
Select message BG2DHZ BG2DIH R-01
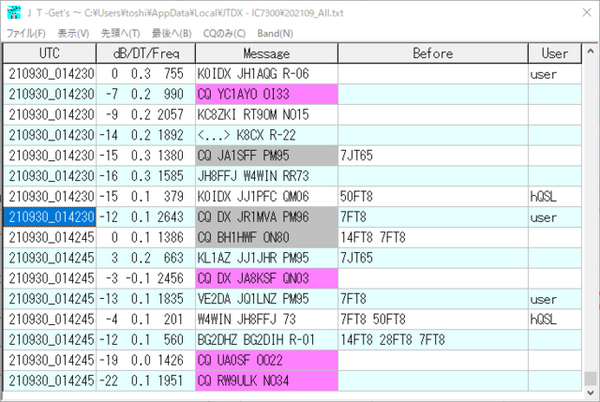[267, 340]
